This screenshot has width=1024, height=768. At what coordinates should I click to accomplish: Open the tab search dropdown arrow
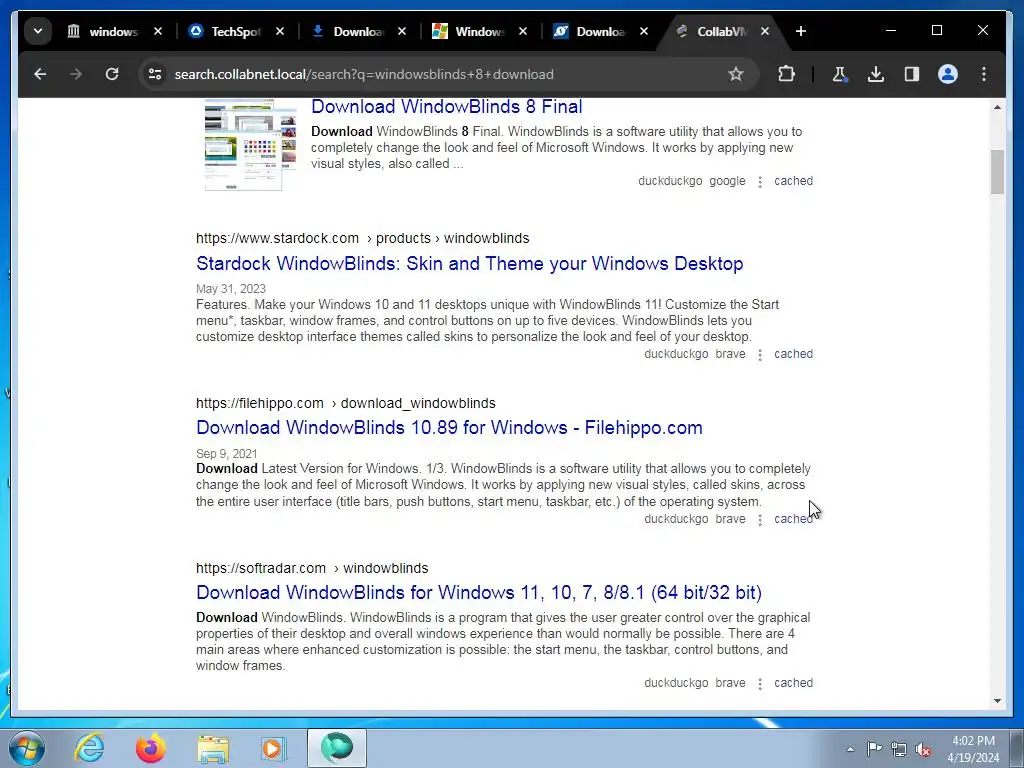pyautogui.click(x=38, y=31)
